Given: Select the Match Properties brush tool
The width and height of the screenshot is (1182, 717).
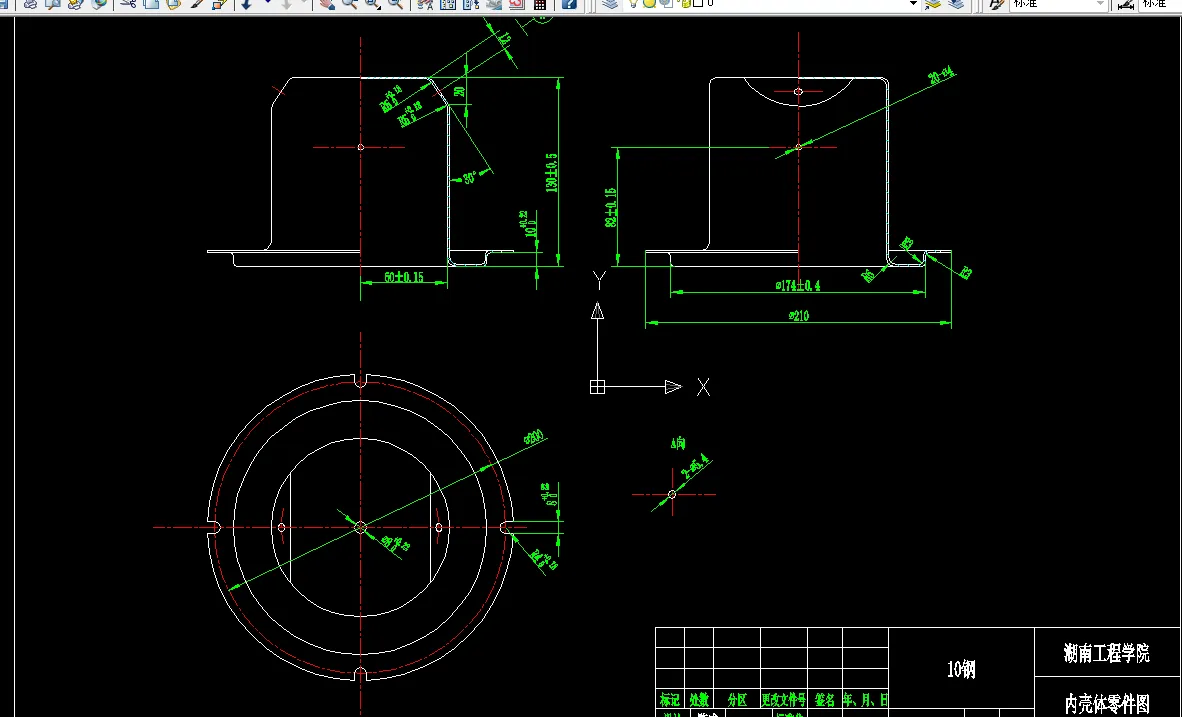Looking at the screenshot, I should point(198,4).
